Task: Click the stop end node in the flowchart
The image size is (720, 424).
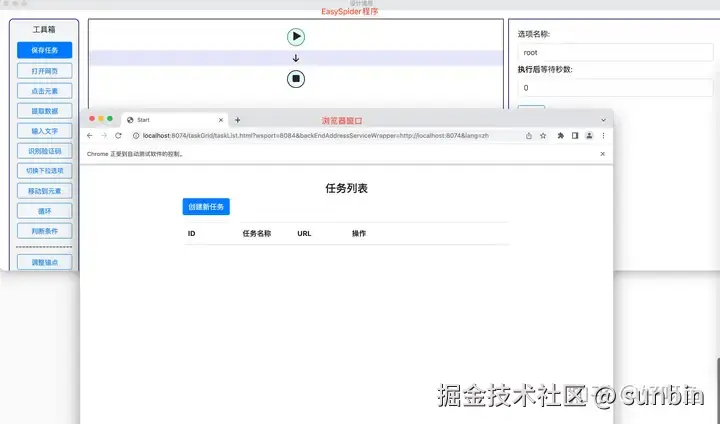Action: [296, 79]
